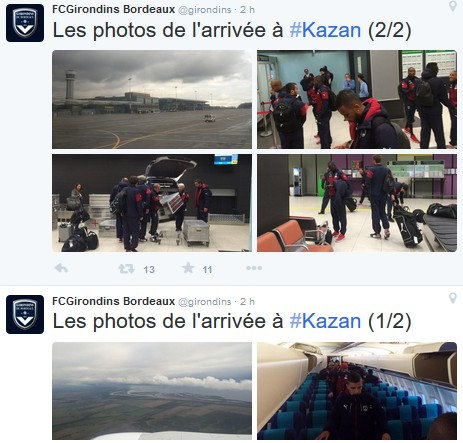Open the photo of players near the terminal doors
This screenshot has height=443, width=463.
click(x=357, y=99)
